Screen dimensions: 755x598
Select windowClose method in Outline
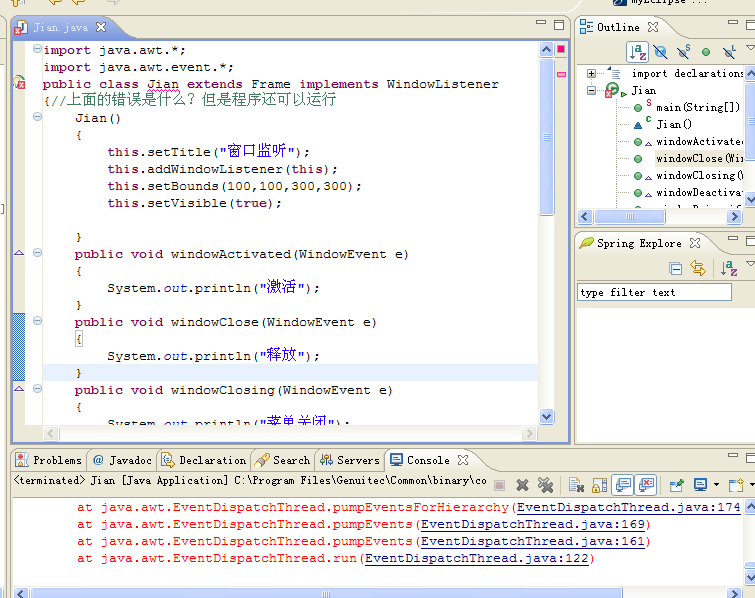click(699, 158)
